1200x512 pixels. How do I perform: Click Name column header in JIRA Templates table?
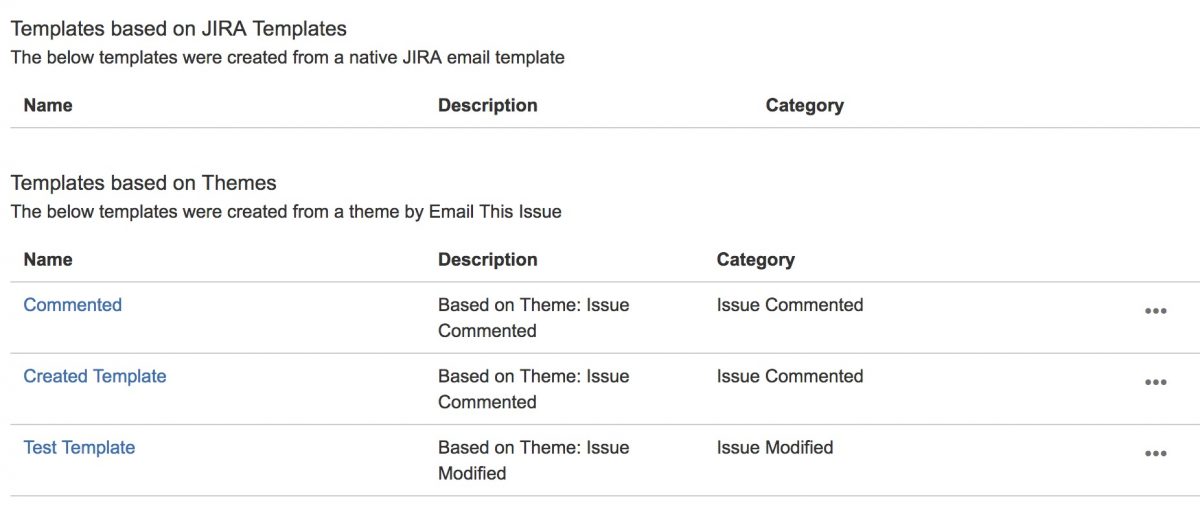48,105
